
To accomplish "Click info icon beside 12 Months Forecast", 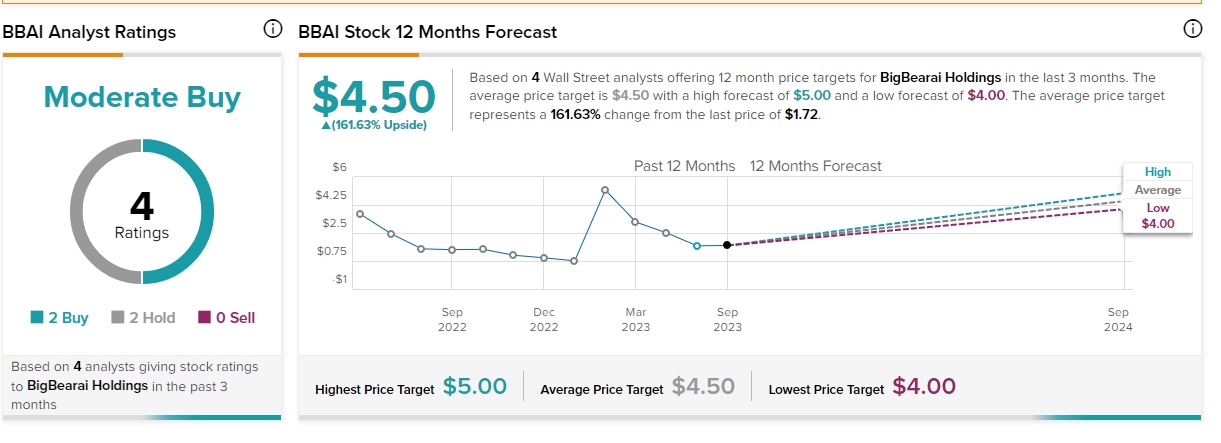I will [x=1191, y=29].
